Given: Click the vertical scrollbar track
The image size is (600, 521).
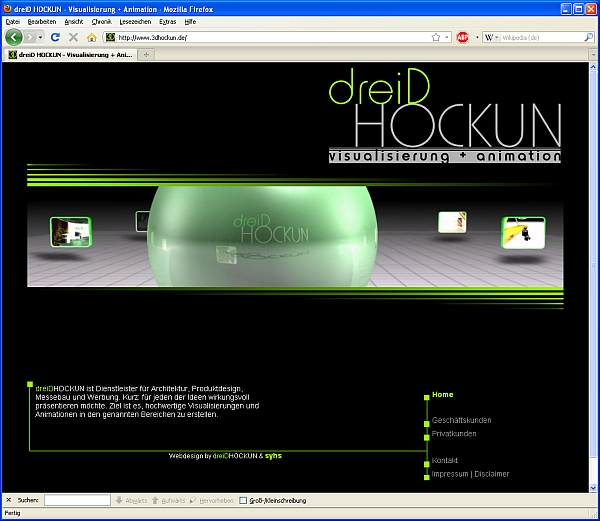Looking at the screenshot, I should click(x=593, y=471).
